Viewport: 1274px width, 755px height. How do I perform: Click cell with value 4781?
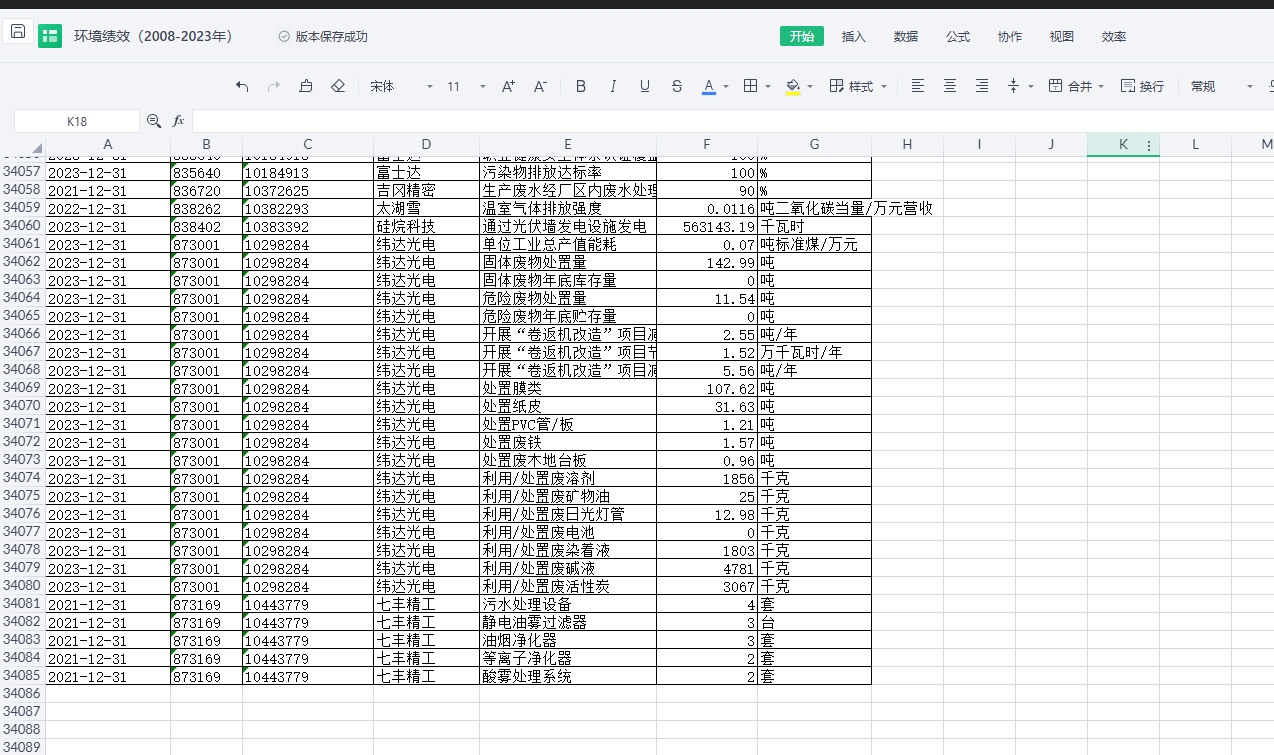[707, 568]
